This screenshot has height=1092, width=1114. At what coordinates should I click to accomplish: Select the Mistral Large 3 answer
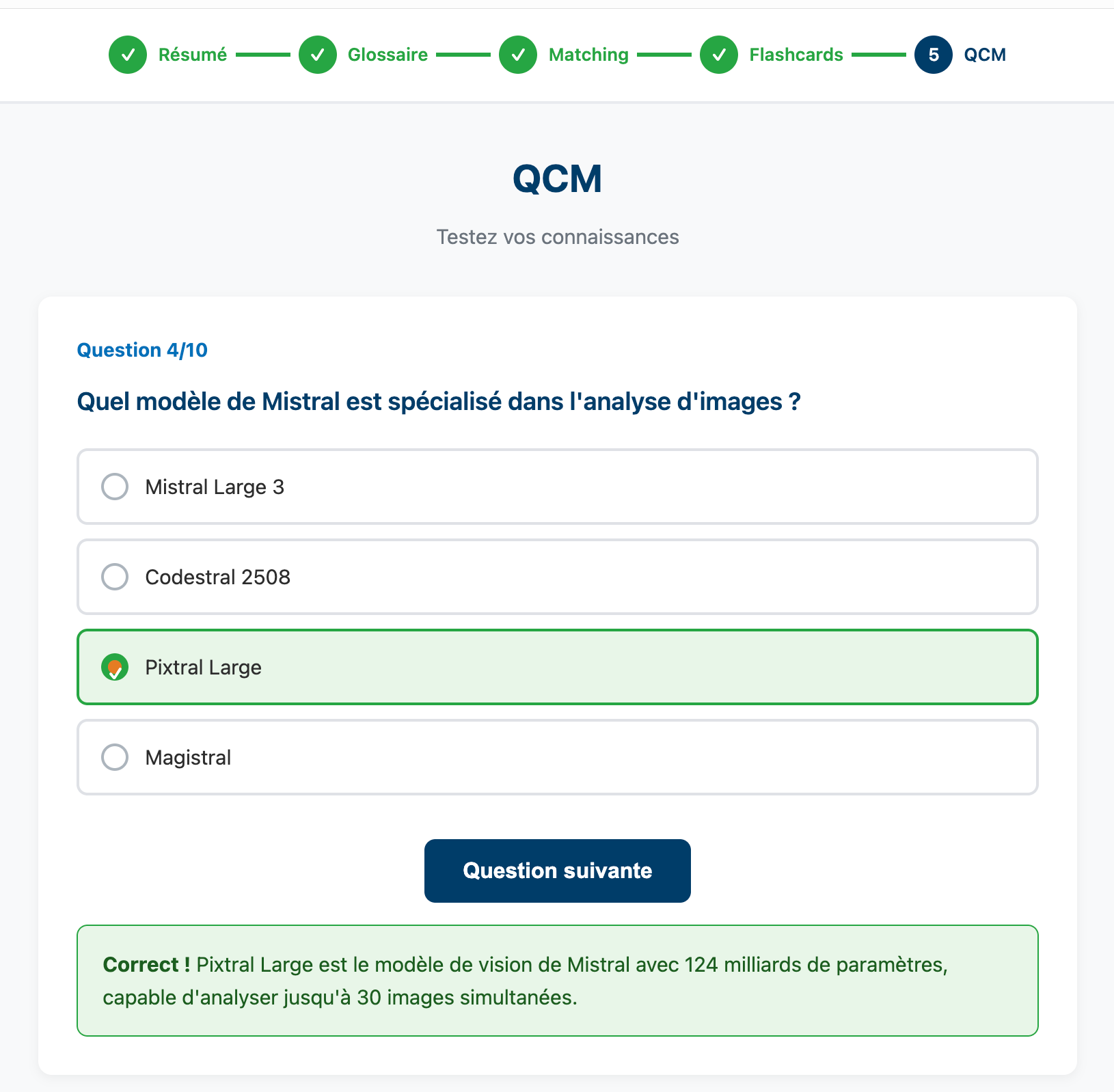pos(557,487)
